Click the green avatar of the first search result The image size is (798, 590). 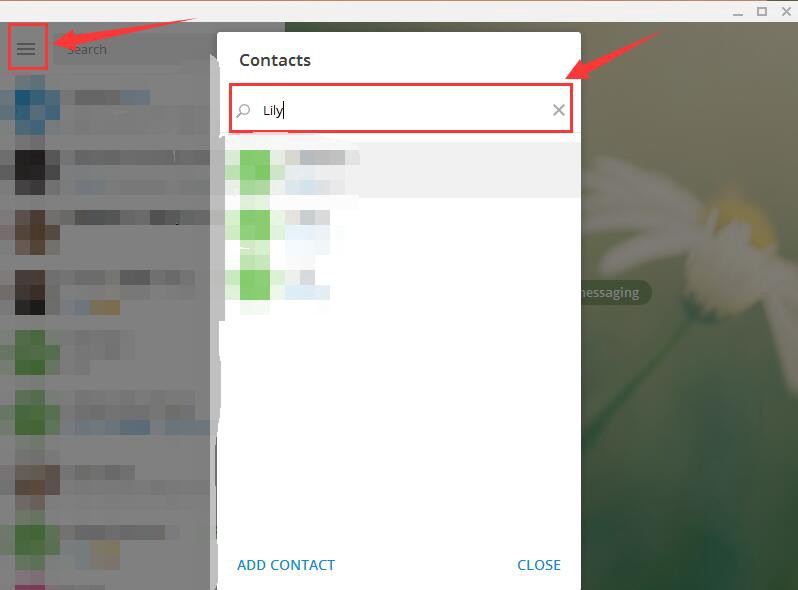point(255,172)
